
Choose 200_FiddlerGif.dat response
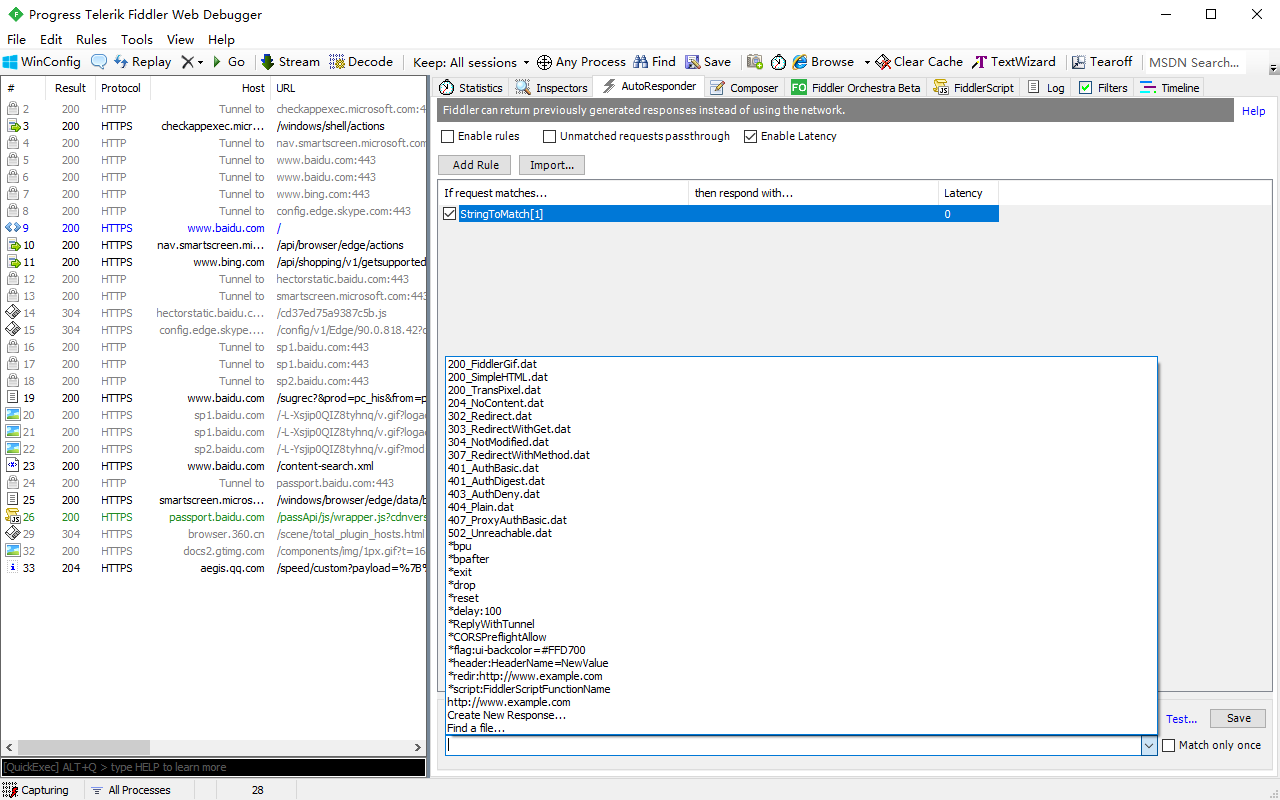click(492, 364)
